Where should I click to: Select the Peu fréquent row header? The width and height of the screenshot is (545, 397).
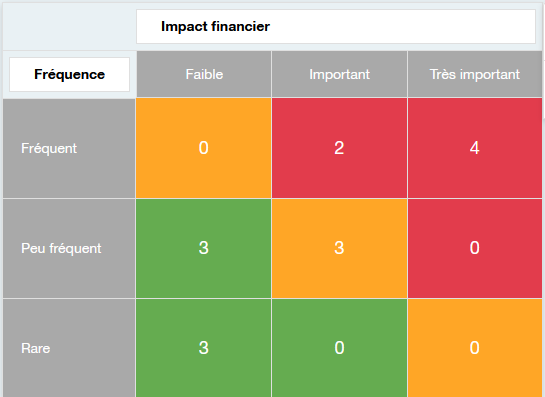tap(69, 249)
